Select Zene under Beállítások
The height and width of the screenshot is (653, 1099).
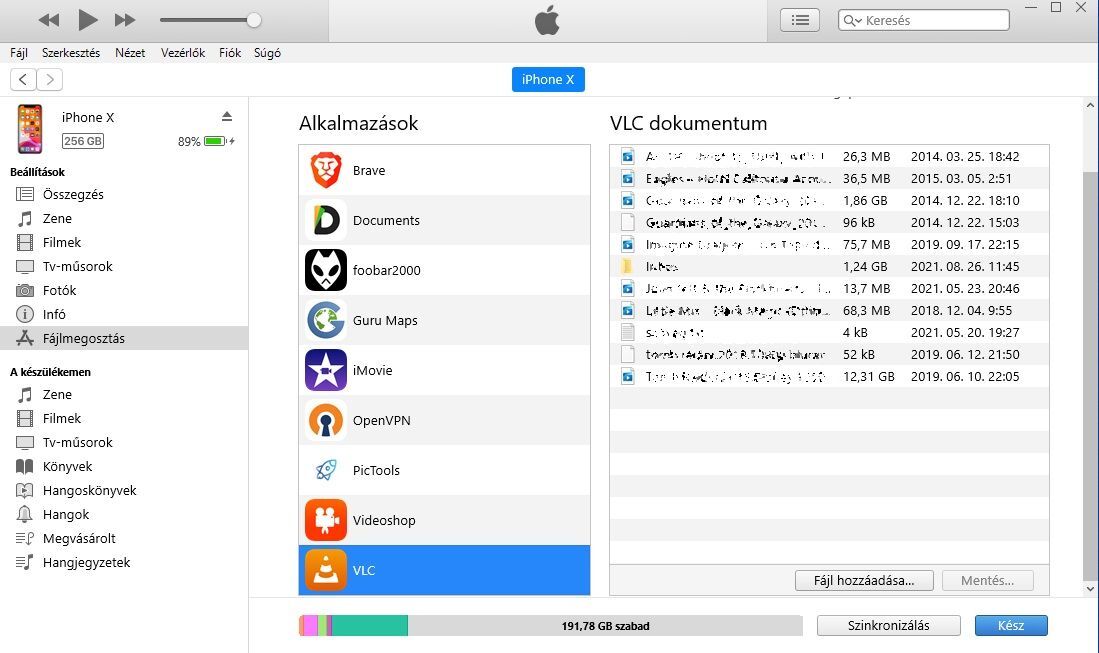[x=124, y=219]
